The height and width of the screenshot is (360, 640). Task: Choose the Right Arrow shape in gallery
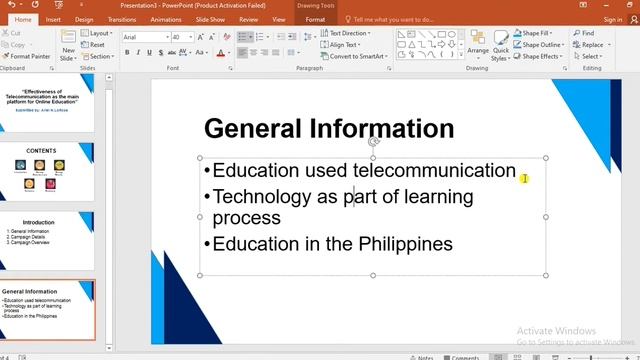(442, 44)
